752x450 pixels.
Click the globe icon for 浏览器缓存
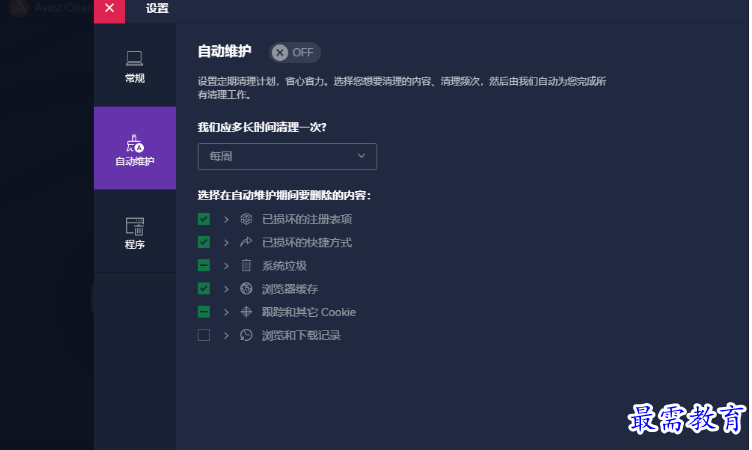click(x=246, y=288)
